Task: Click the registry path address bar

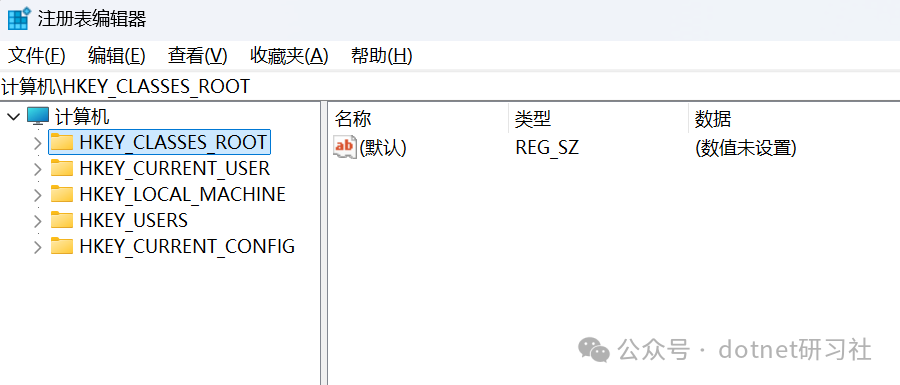Action: (x=450, y=86)
